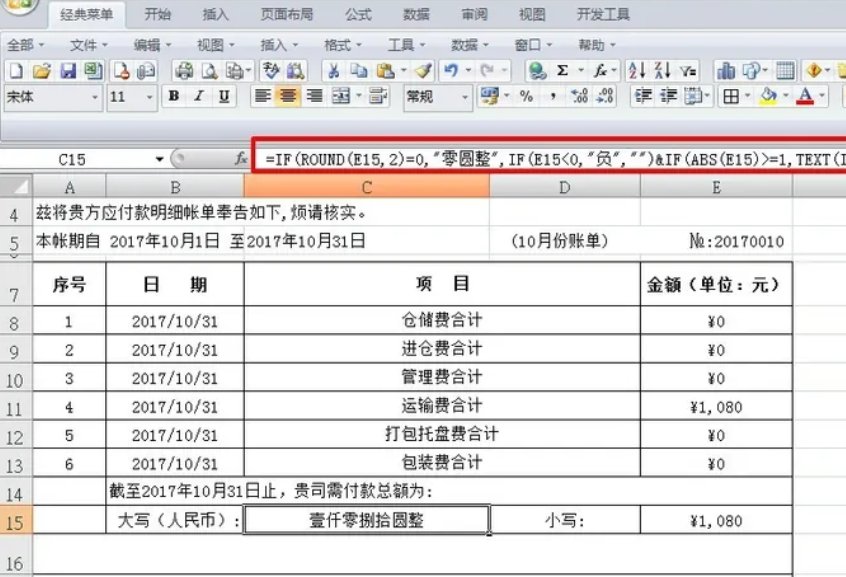Open the 窗口 classic menu
This screenshot has width=846, height=577.
pos(534,45)
